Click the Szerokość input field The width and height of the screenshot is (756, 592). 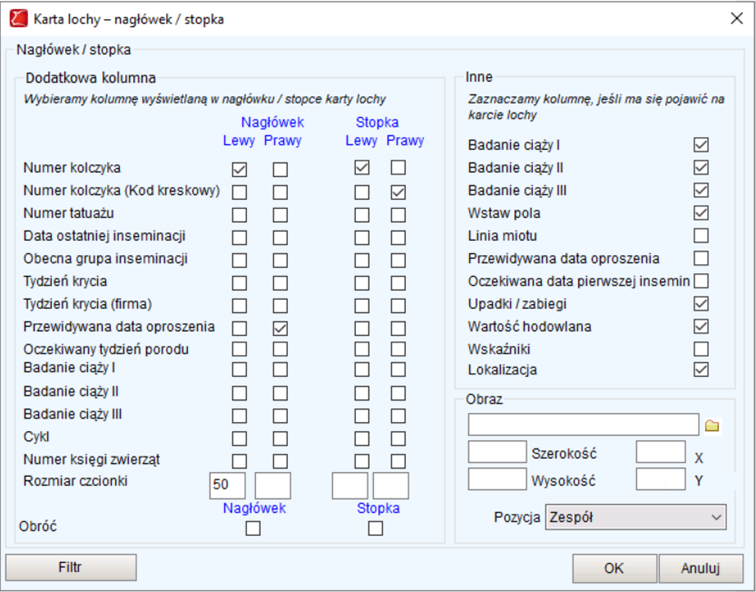[x=497, y=452]
